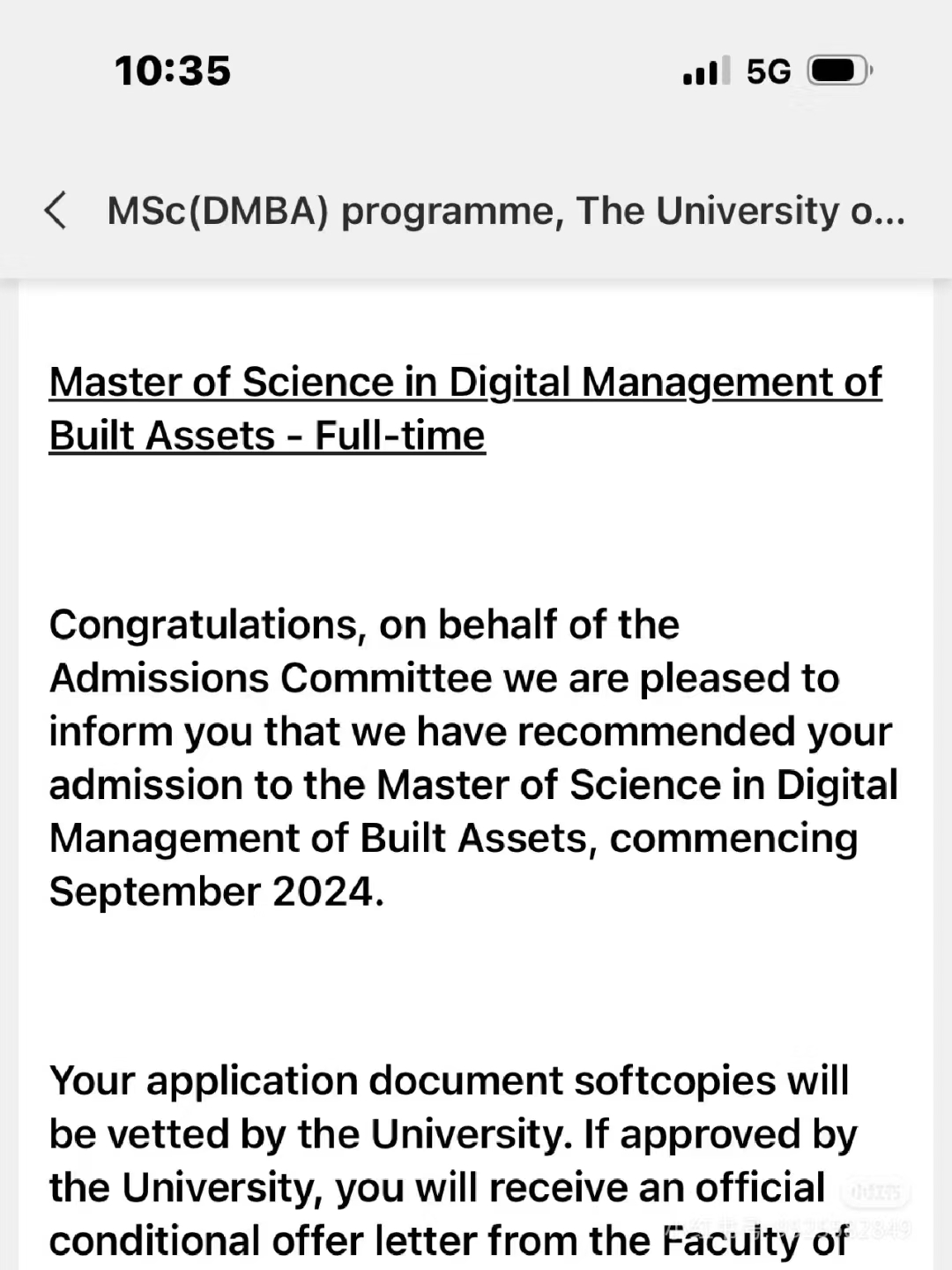Tap the 10:35 clock in status bar
The width and height of the screenshot is (952, 1270).
point(173,71)
